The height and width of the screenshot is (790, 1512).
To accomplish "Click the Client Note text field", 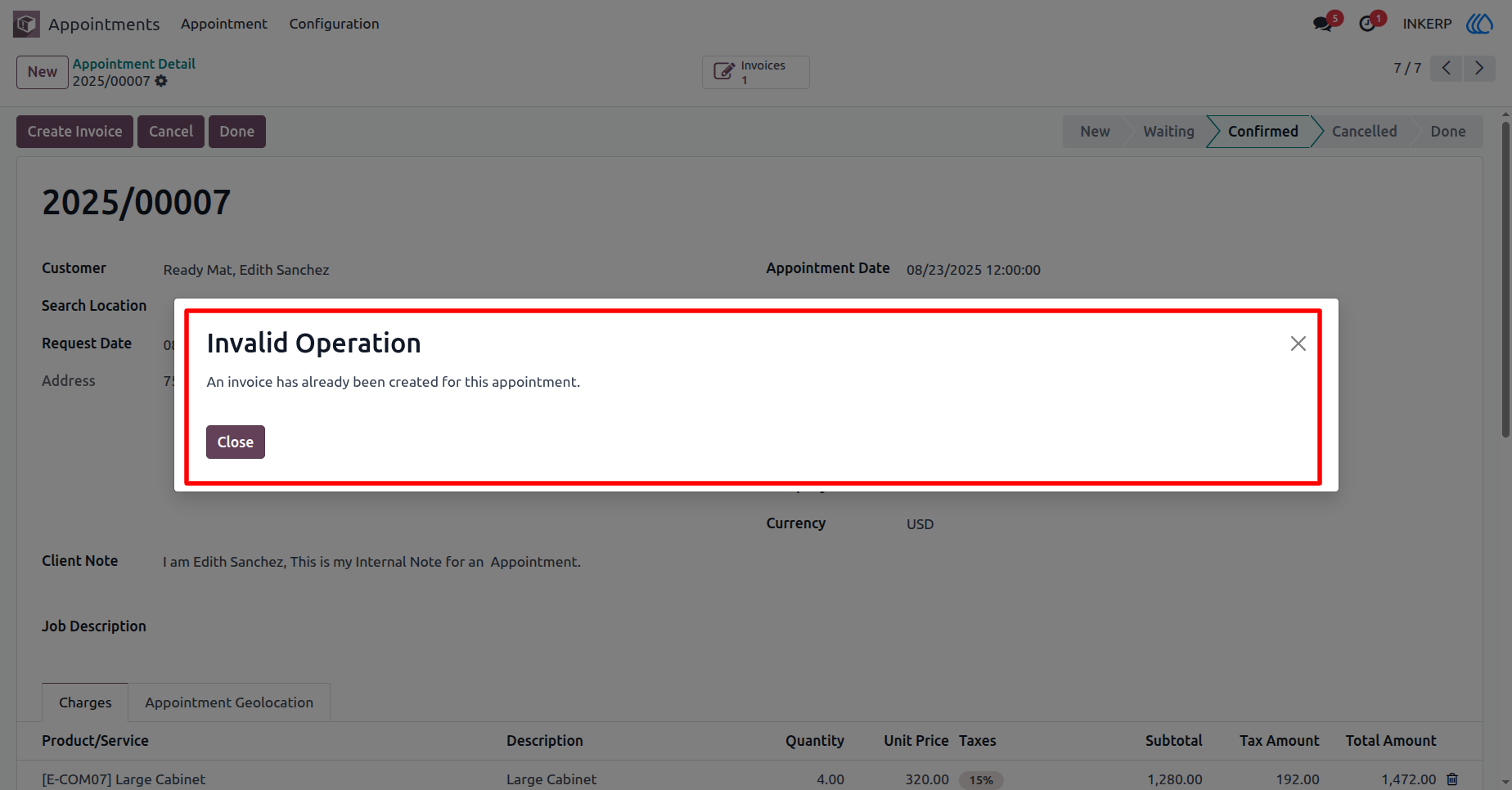I will click(x=372, y=562).
